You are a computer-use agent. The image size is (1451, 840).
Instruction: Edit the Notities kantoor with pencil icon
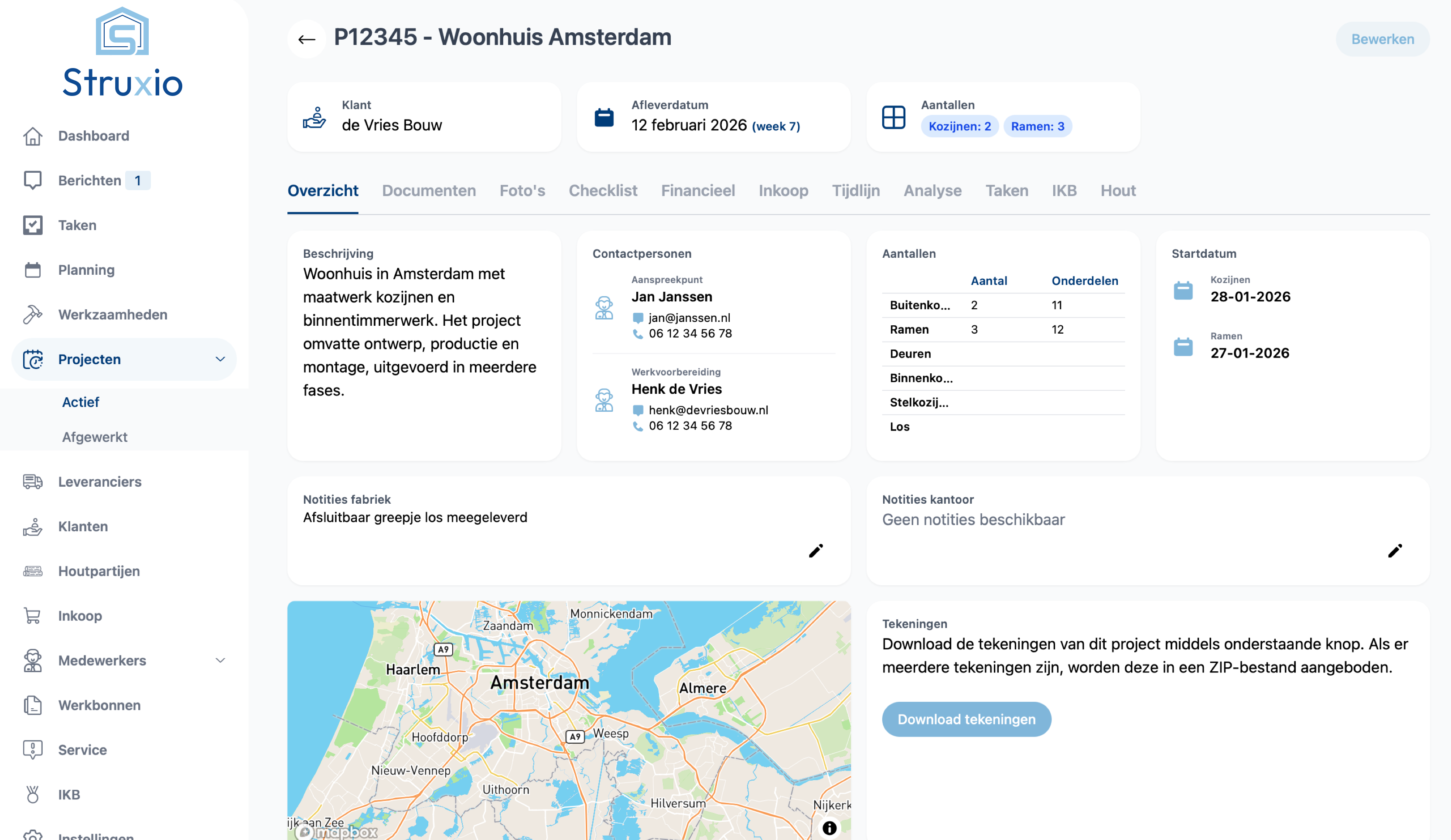coord(1395,551)
